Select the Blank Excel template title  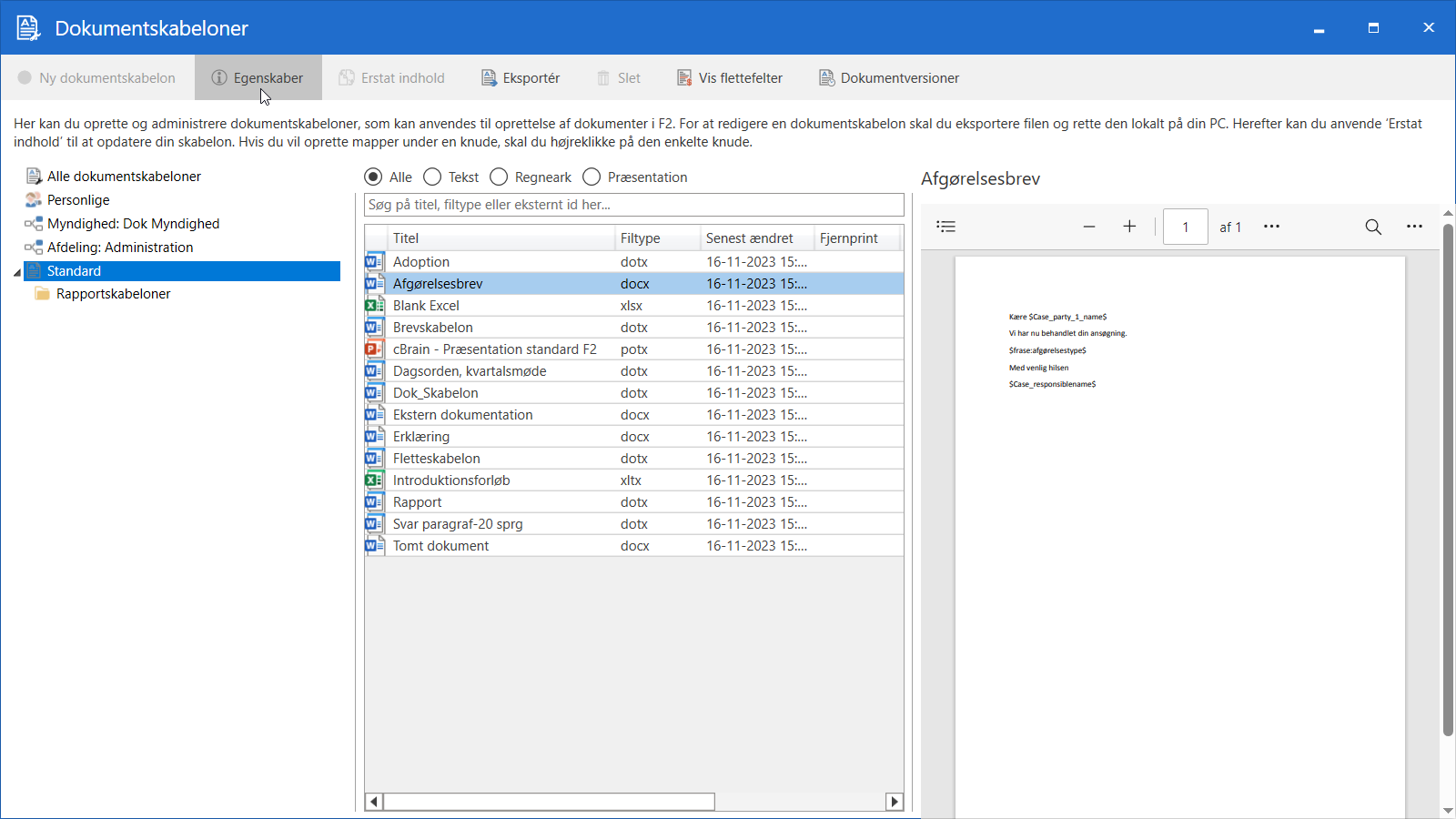(426, 306)
